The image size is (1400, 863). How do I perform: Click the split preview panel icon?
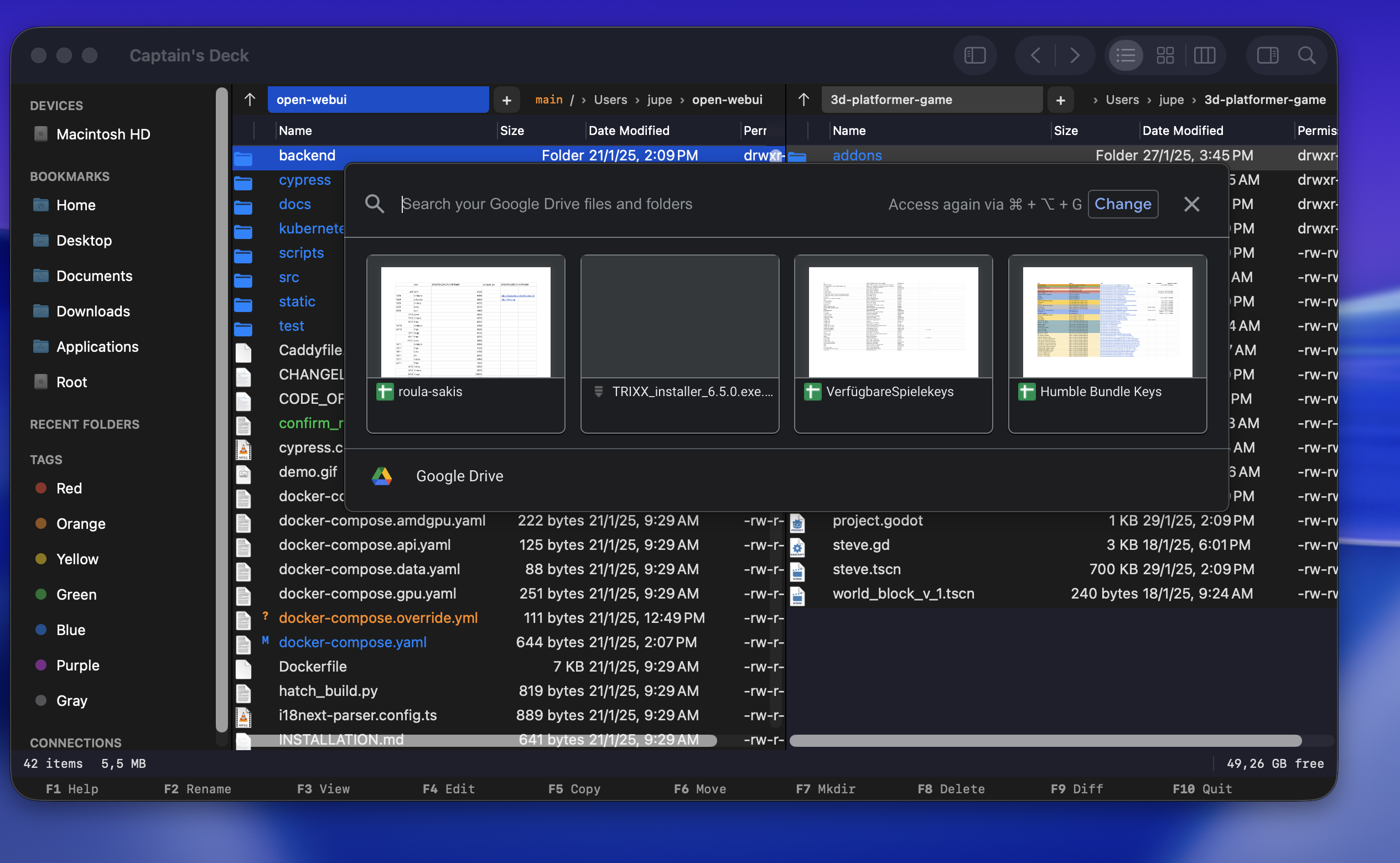pyautogui.click(x=1267, y=55)
